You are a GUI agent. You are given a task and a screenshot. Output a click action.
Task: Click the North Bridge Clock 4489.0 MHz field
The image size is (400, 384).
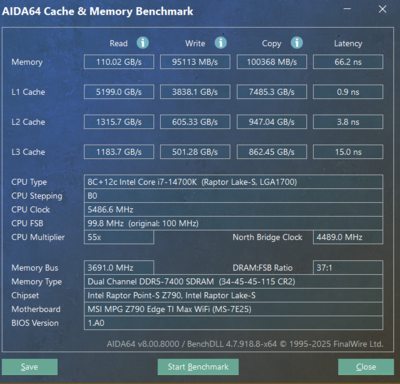(348, 237)
